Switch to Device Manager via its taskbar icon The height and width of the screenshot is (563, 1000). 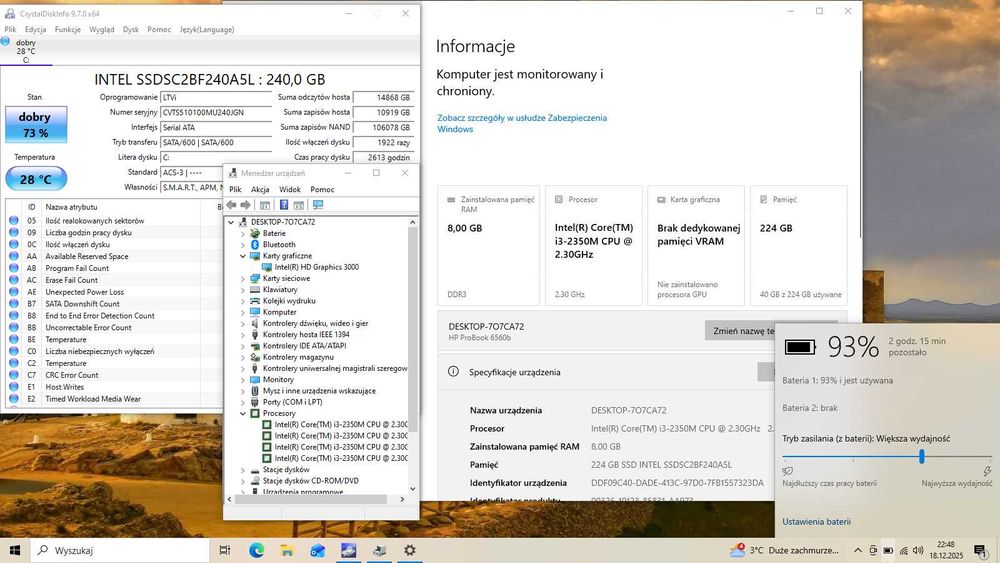379,550
